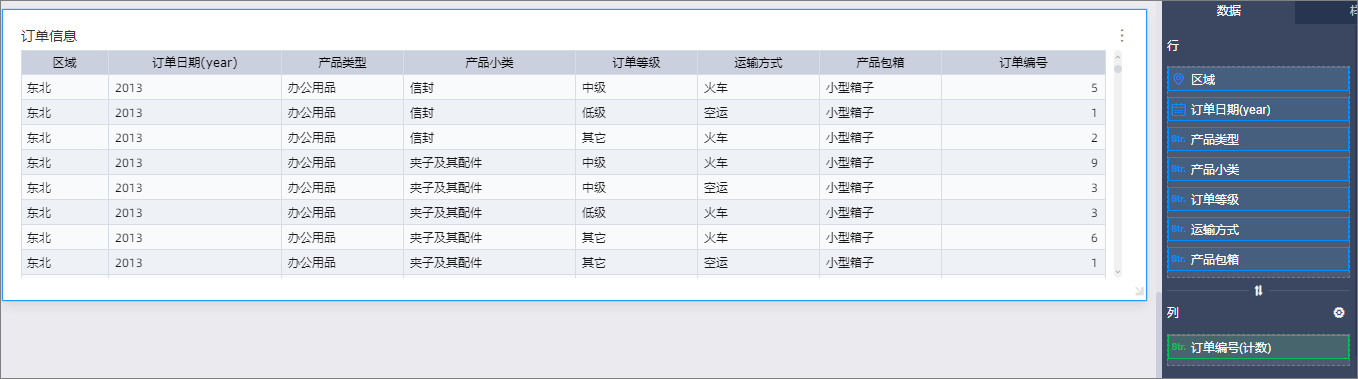Switch to the 数据 tab
Screen dimensions: 1358x379
click(1229, 11)
